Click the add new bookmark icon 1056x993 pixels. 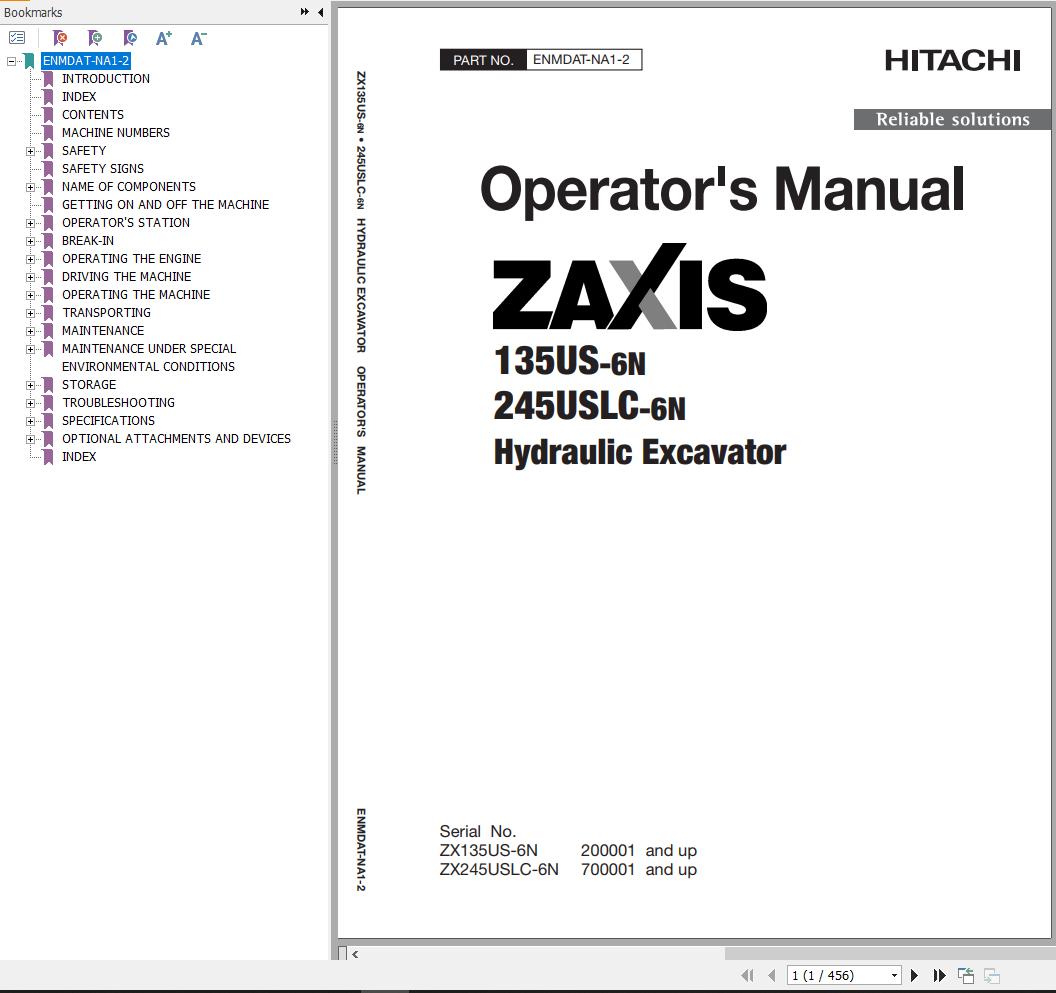[95, 38]
